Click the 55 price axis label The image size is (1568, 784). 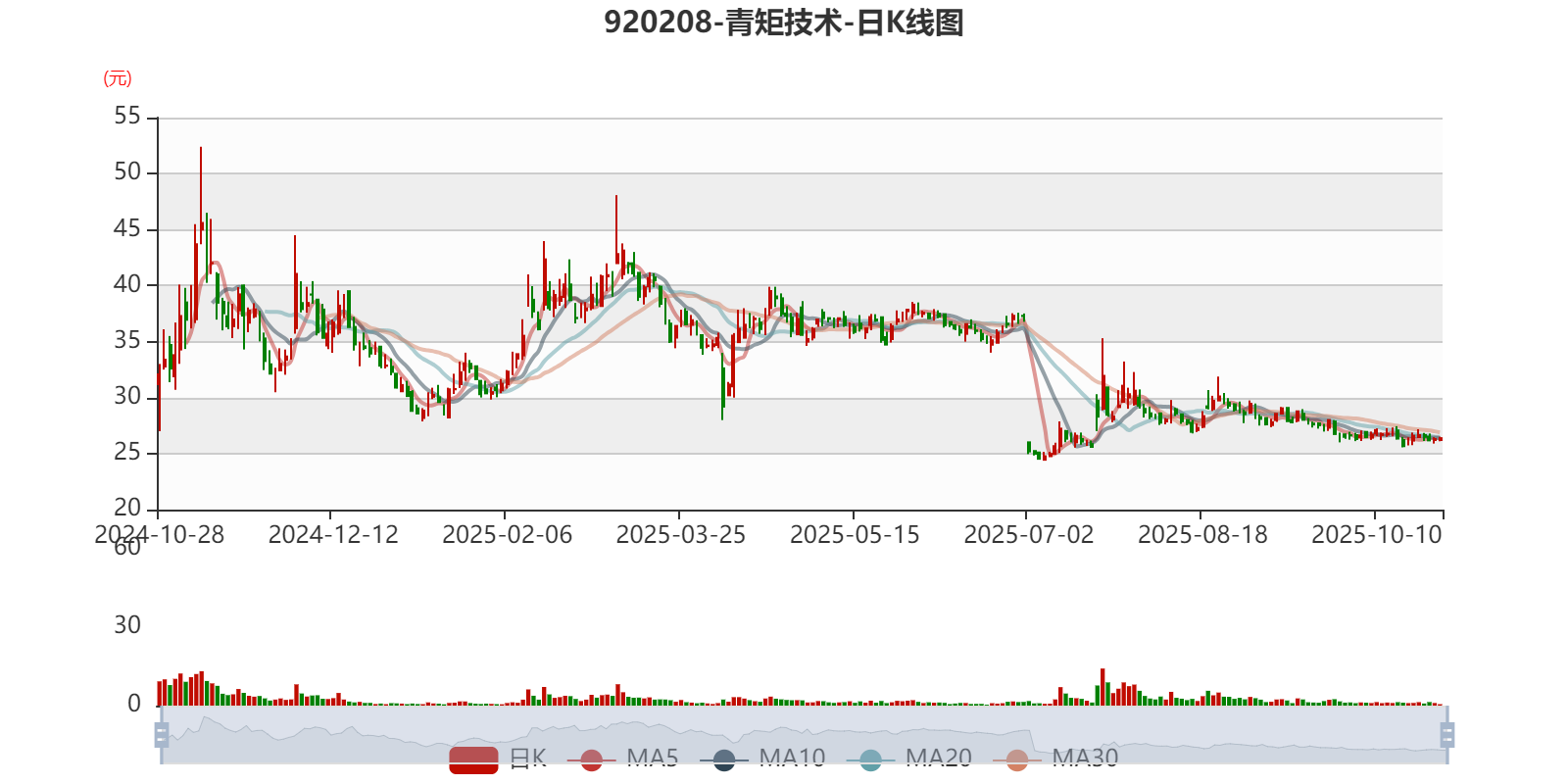click(x=127, y=116)
